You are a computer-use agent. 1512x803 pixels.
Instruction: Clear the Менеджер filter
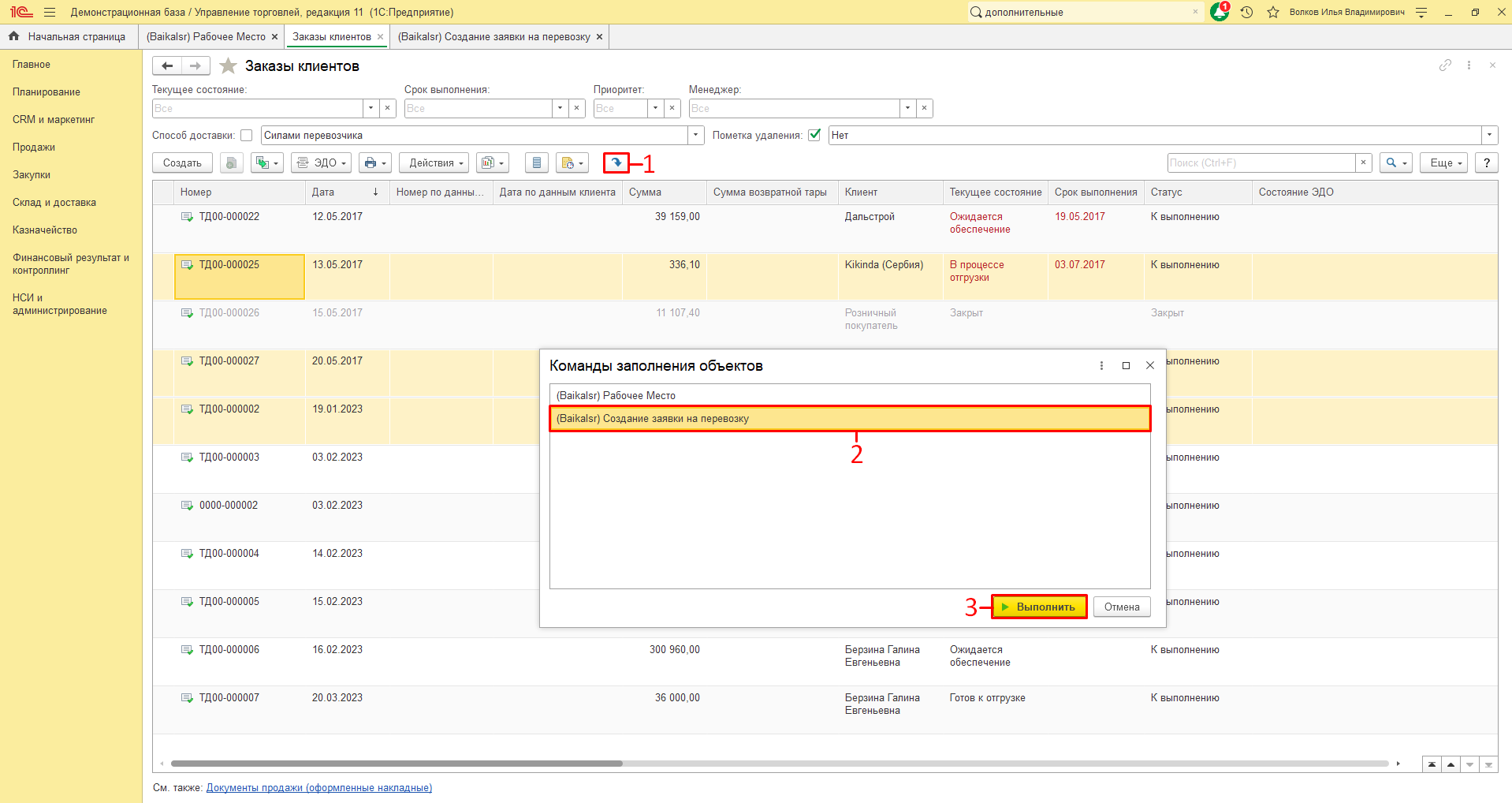(x=925, y=108)
